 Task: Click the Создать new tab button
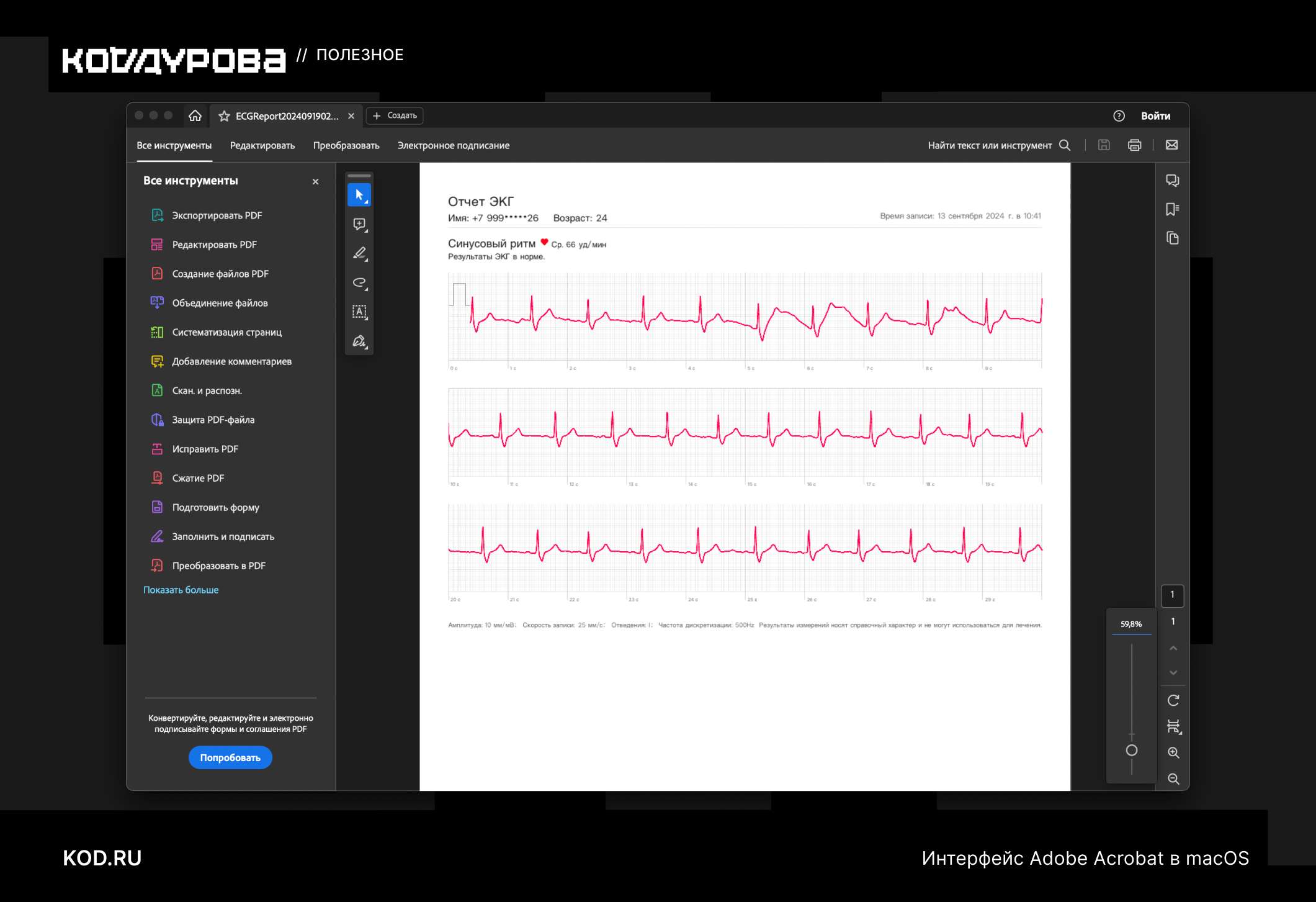395,116
